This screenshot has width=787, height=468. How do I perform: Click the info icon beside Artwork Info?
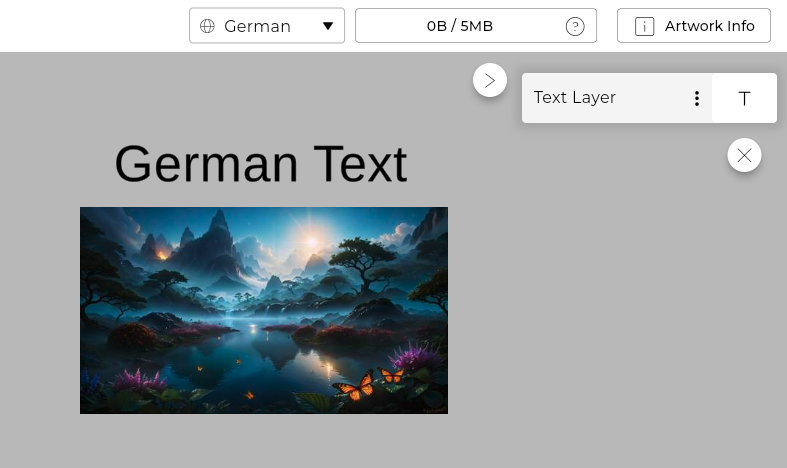click(644, 26)
